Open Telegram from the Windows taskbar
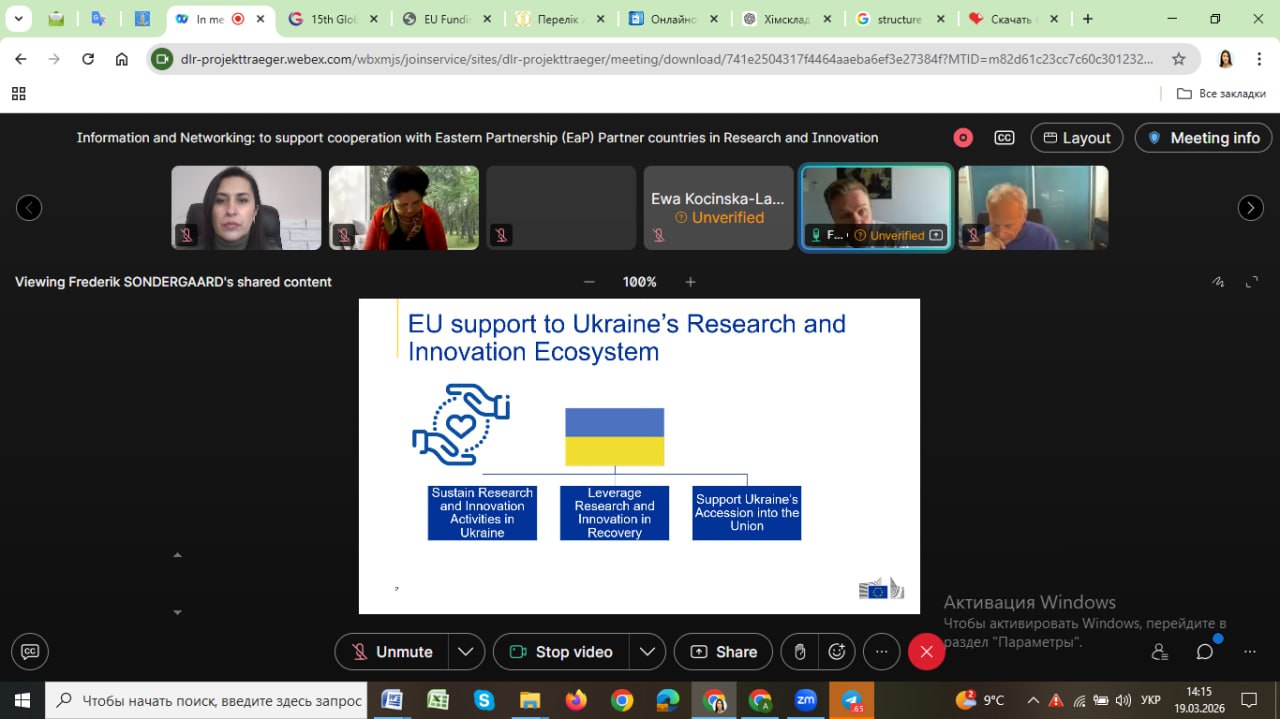 851,700
